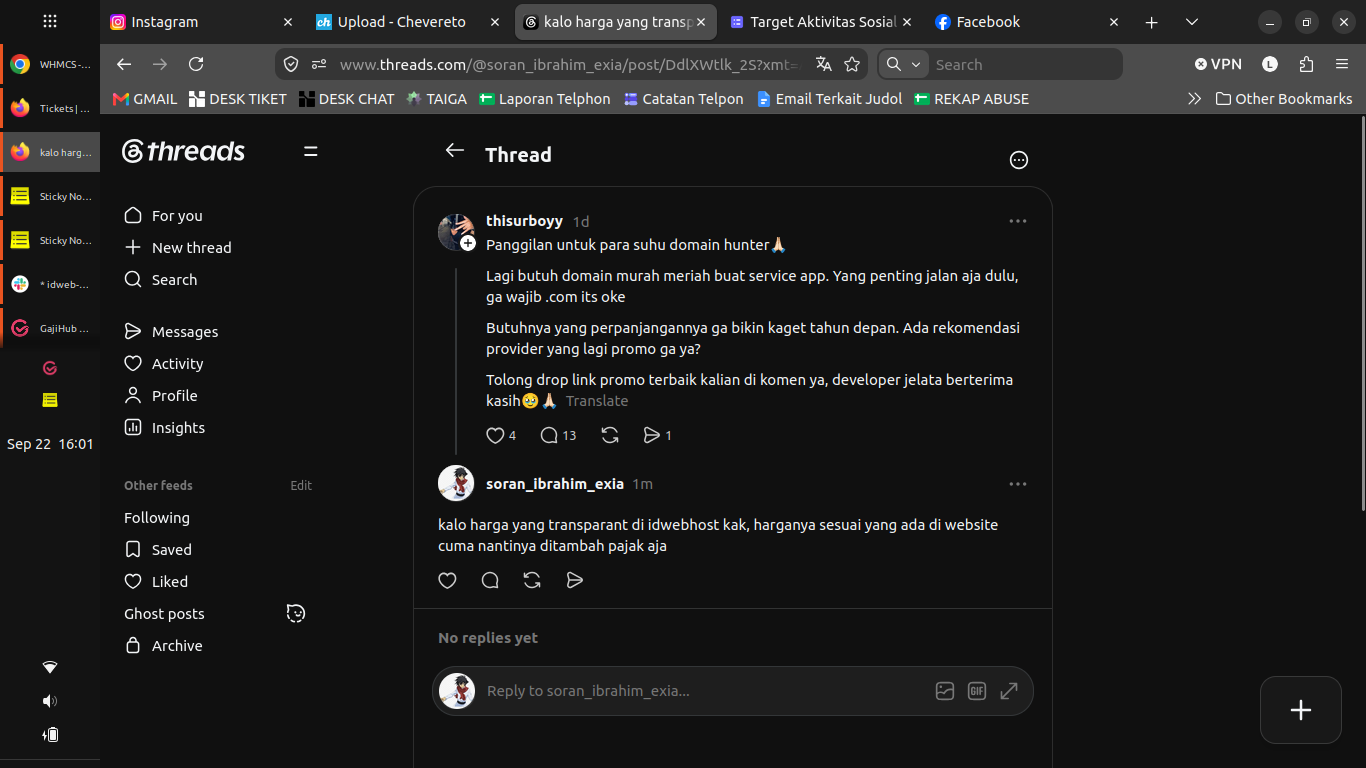
Task: Click Edit next to Other feeds
Action: click(301, 485)
